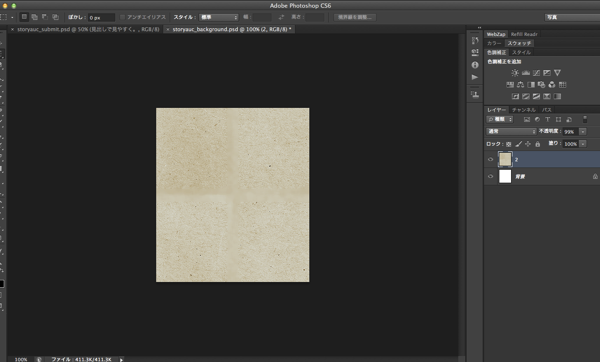The image size is (600, 362).
Task: Toggle the アンチエイリアス checkbox
Action: tap(122, 17)
